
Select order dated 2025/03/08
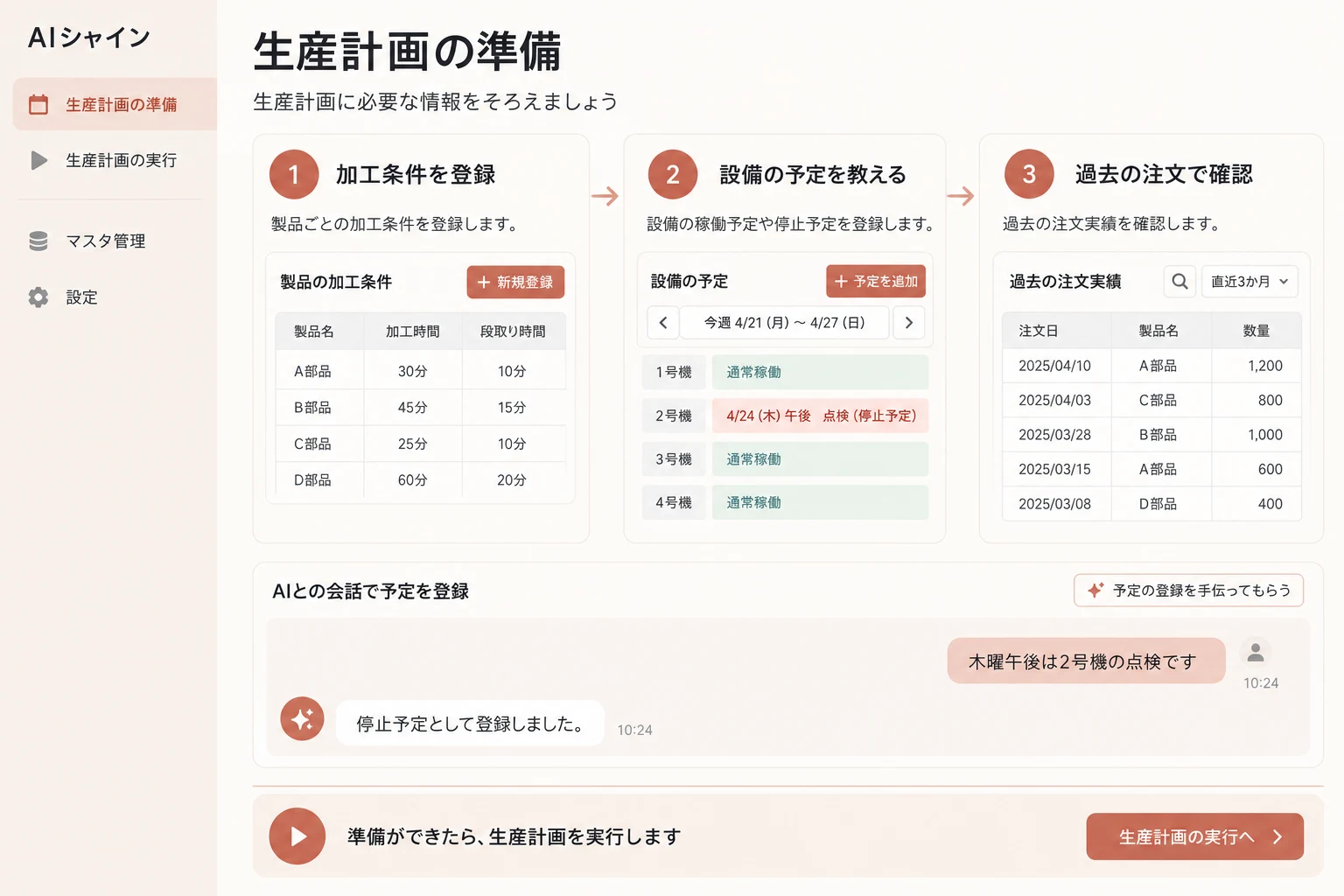(x=1151, y=504)
